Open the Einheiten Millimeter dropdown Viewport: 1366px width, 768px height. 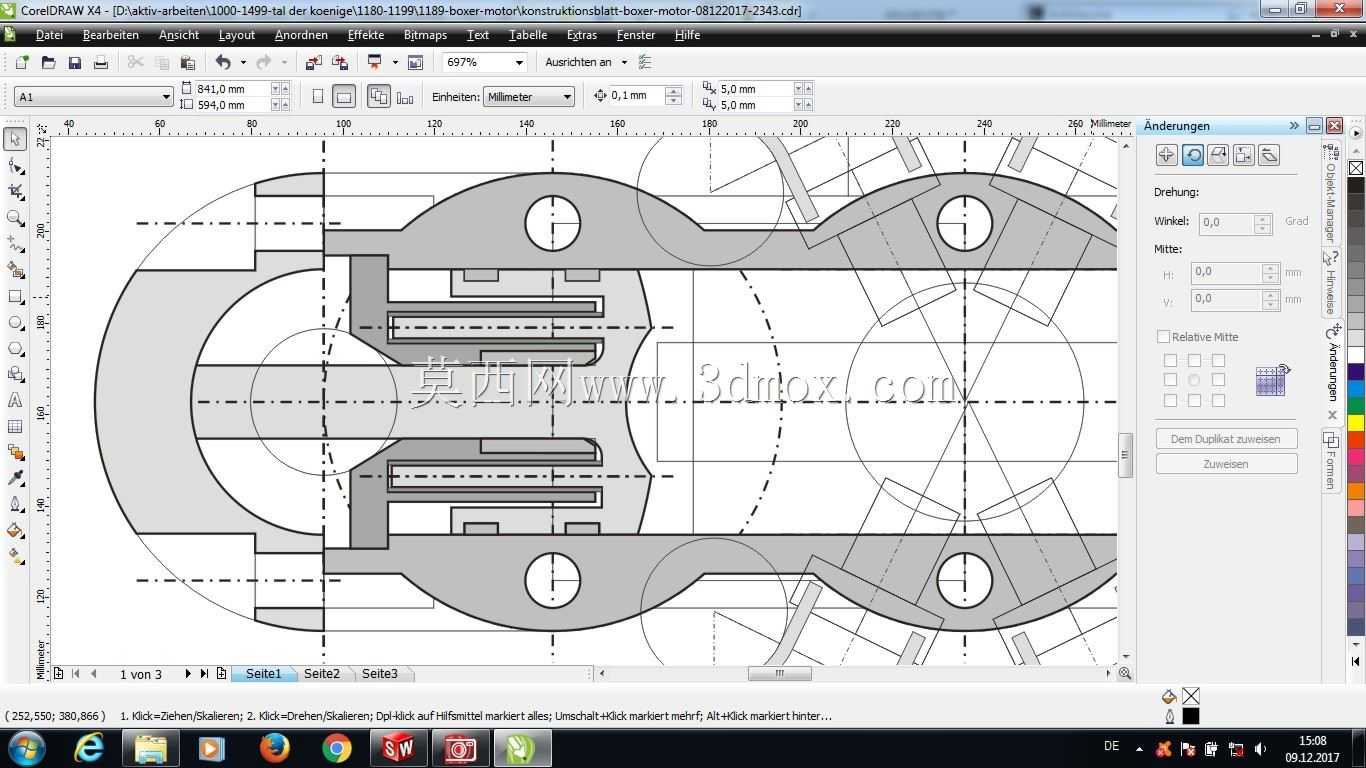[567, 97]
